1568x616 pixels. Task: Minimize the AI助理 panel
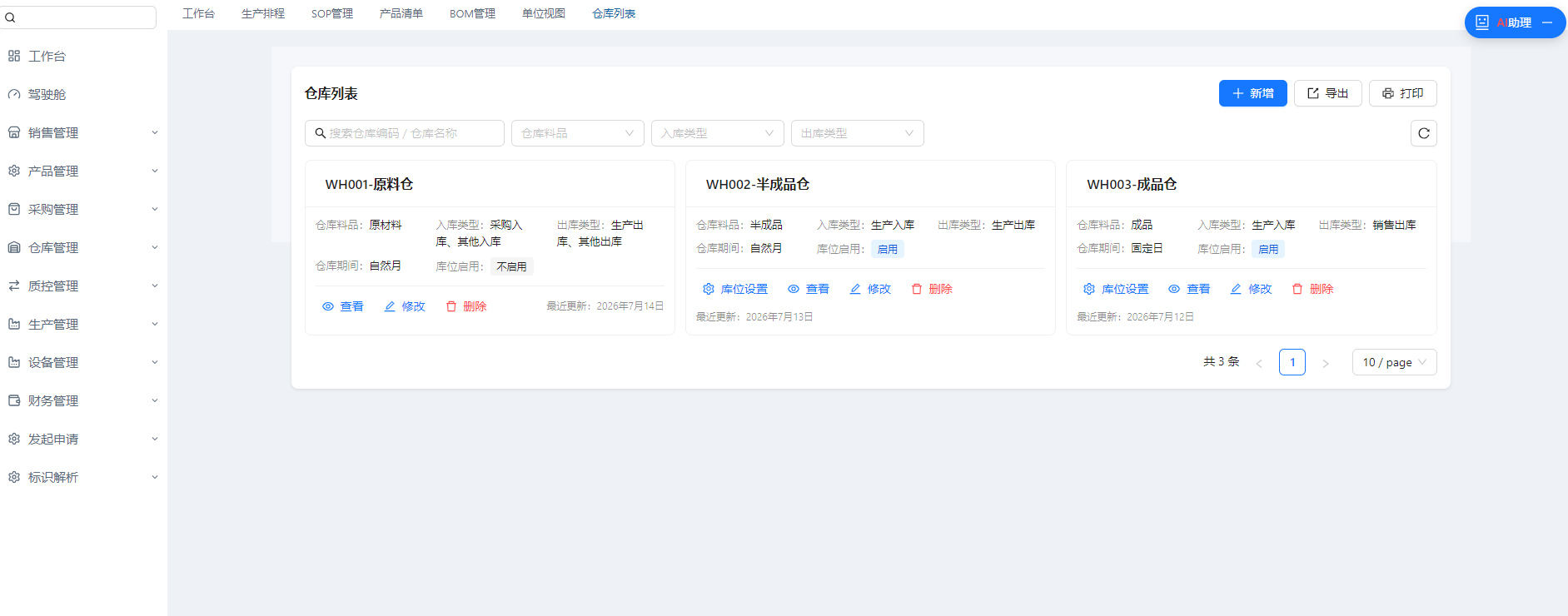(1547, 22)
